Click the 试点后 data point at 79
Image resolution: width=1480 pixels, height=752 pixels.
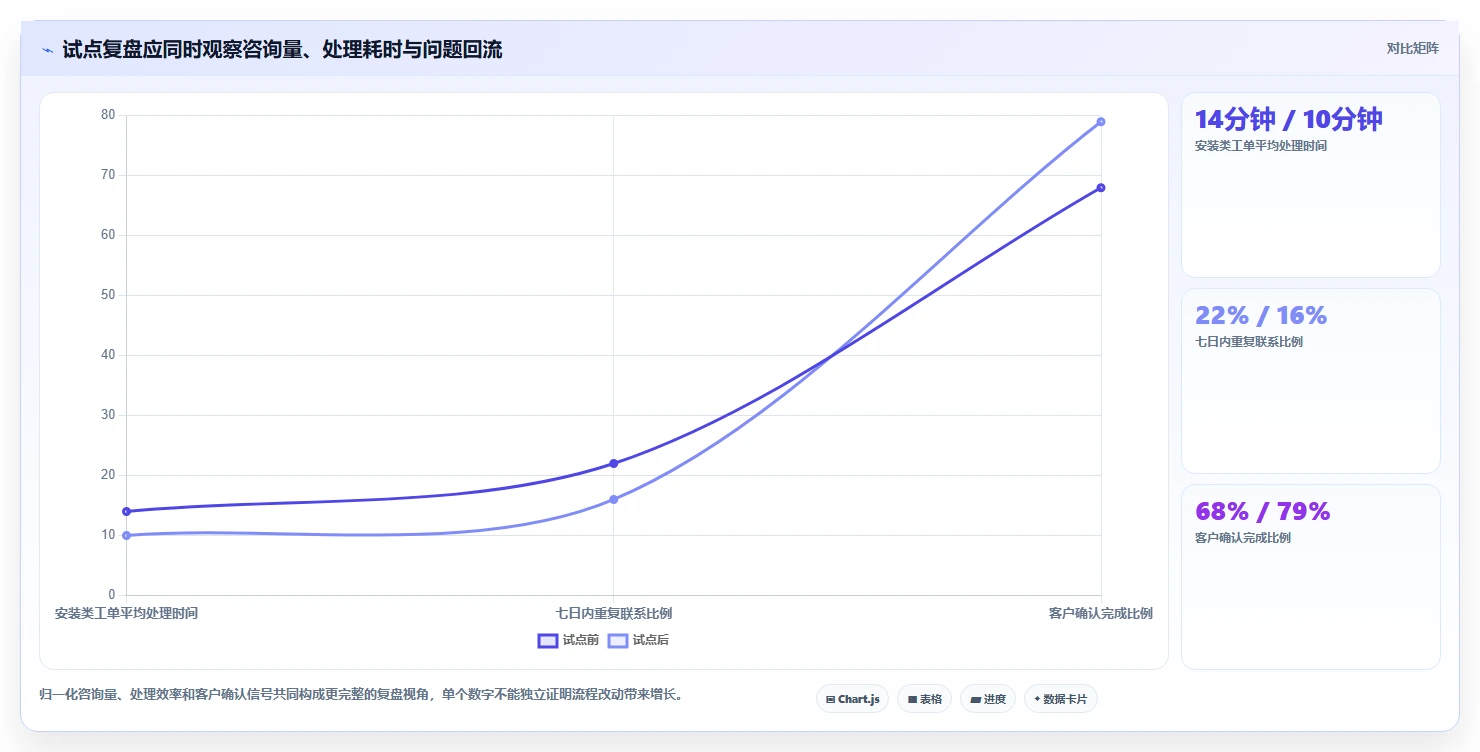coord(1100,121)
